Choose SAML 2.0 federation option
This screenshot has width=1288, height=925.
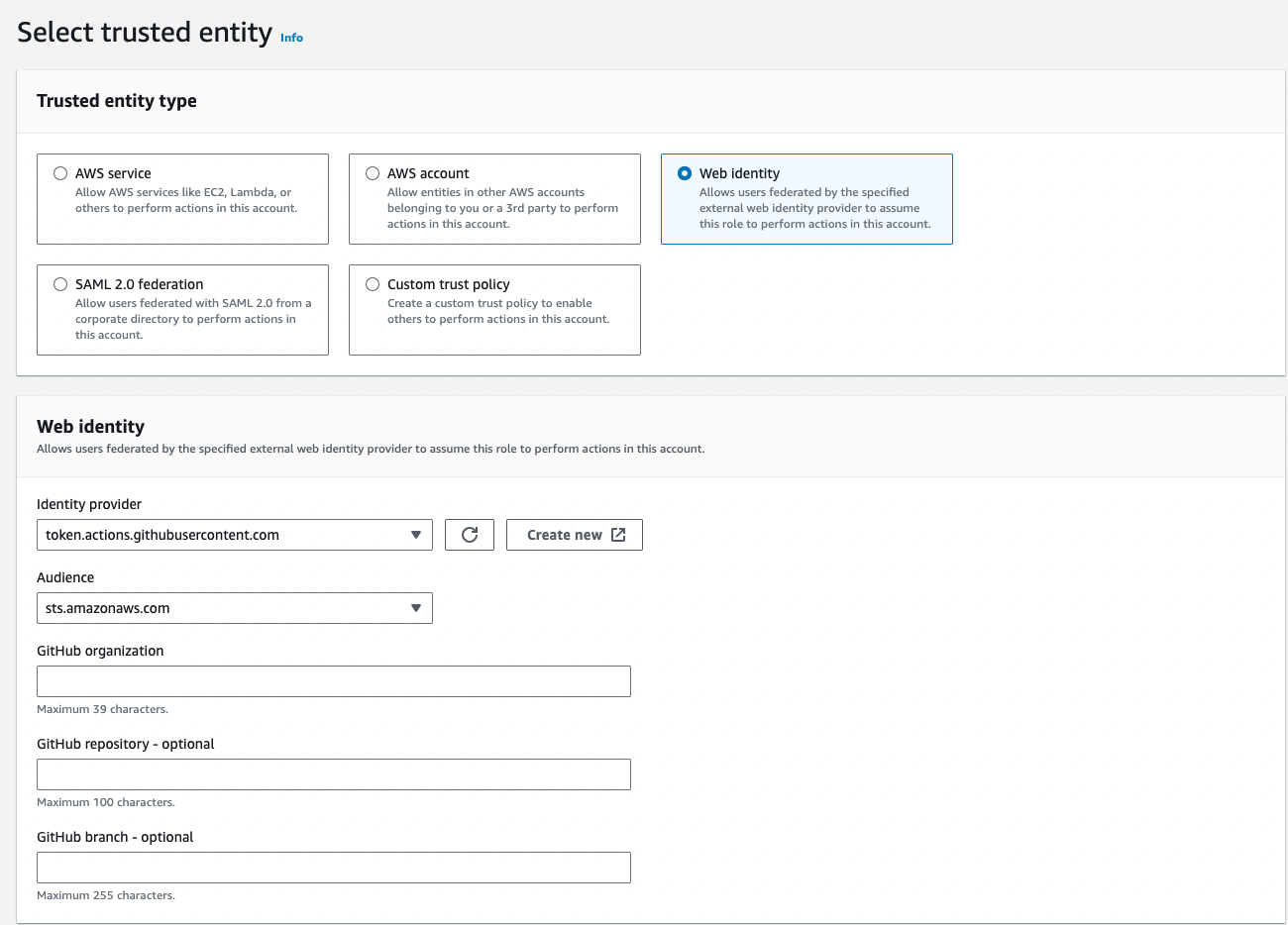click(x=60, y=283)
